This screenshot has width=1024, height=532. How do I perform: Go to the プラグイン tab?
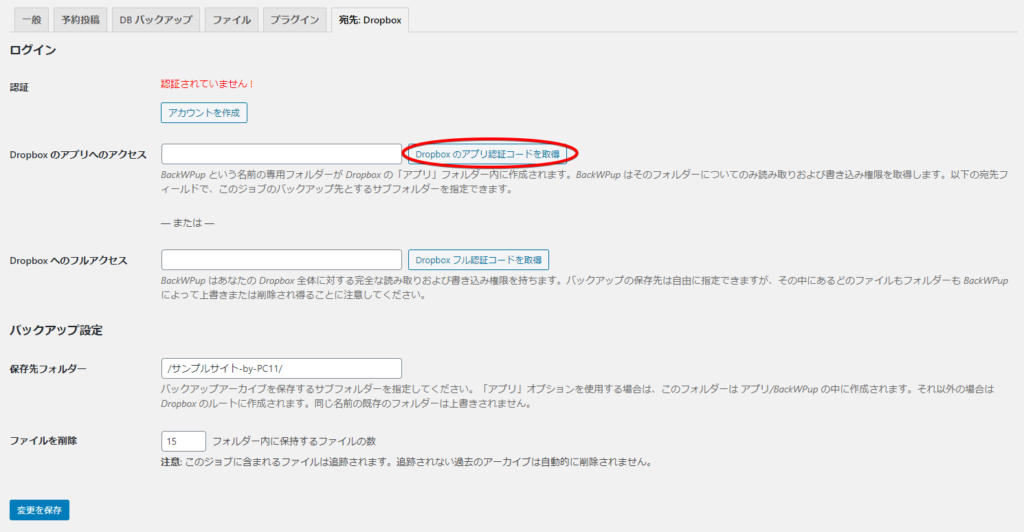[x=295, y=20]
